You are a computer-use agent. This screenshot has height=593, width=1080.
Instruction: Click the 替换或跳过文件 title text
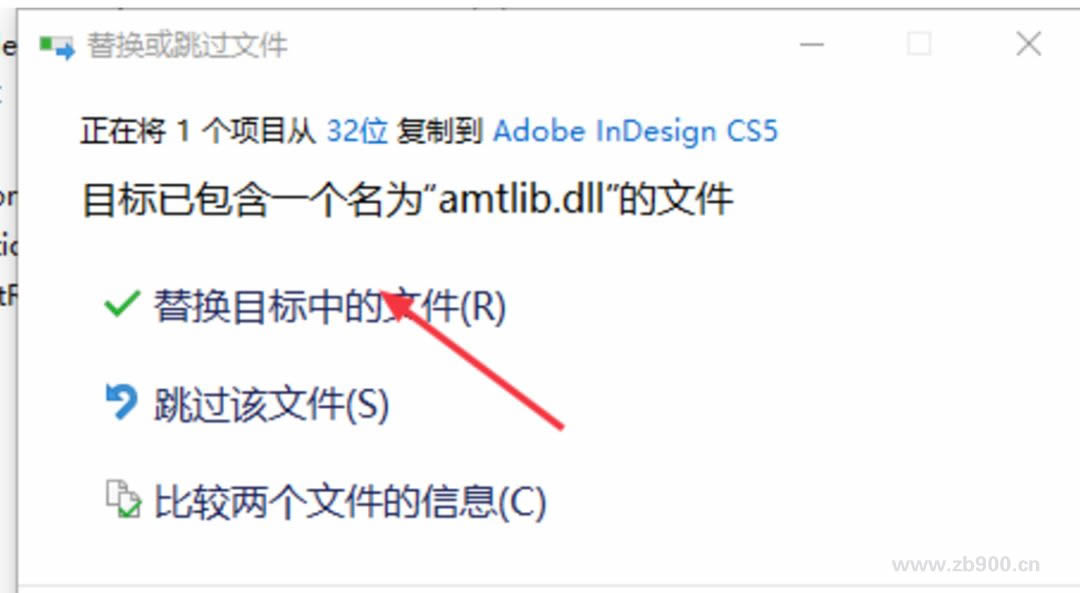click(x=187, y=46)
